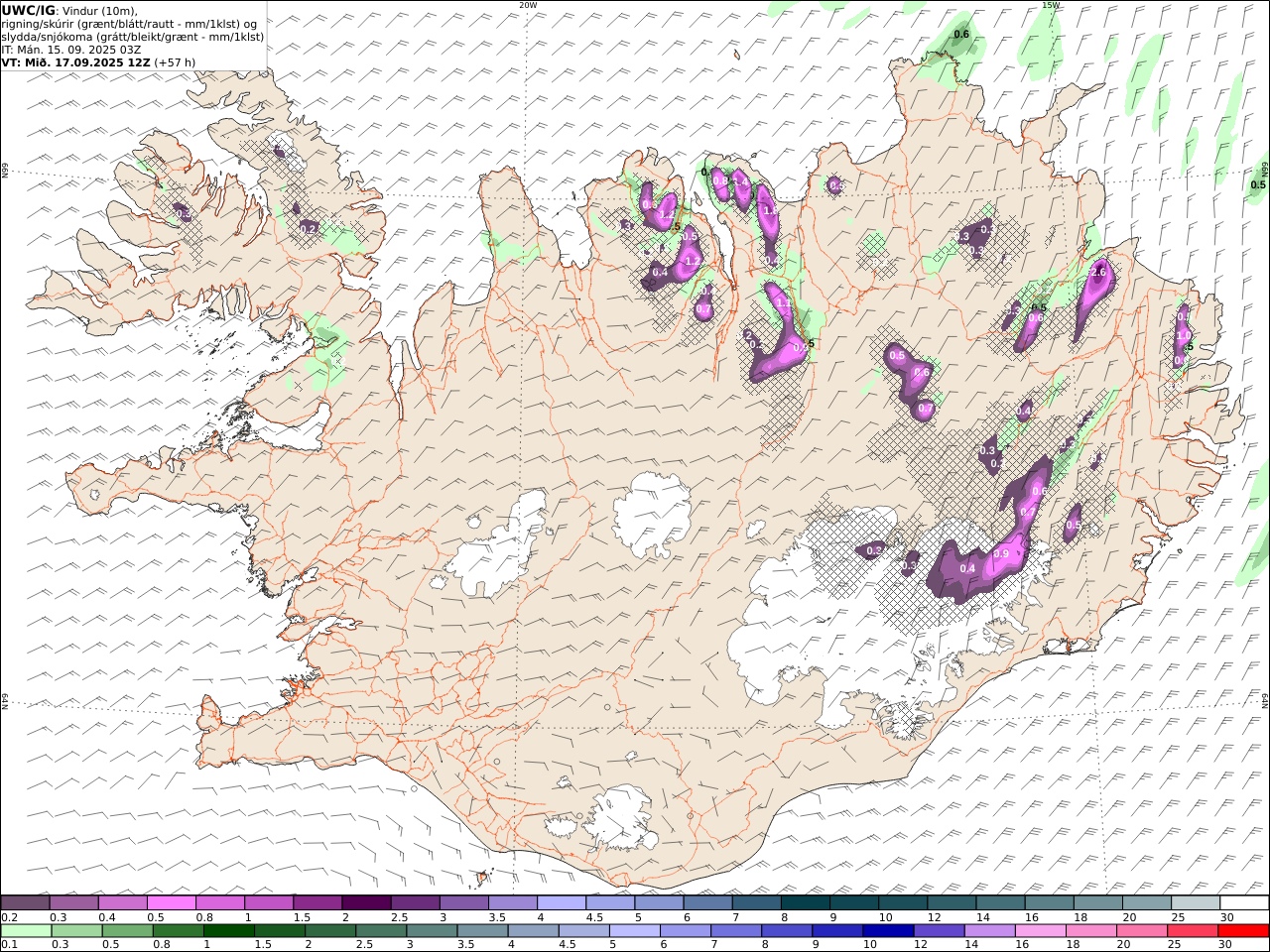Screen dimensions: 1270x952
Task: Click the 20–25 hot pink rain legend swatch
Action: [1140, 931]
